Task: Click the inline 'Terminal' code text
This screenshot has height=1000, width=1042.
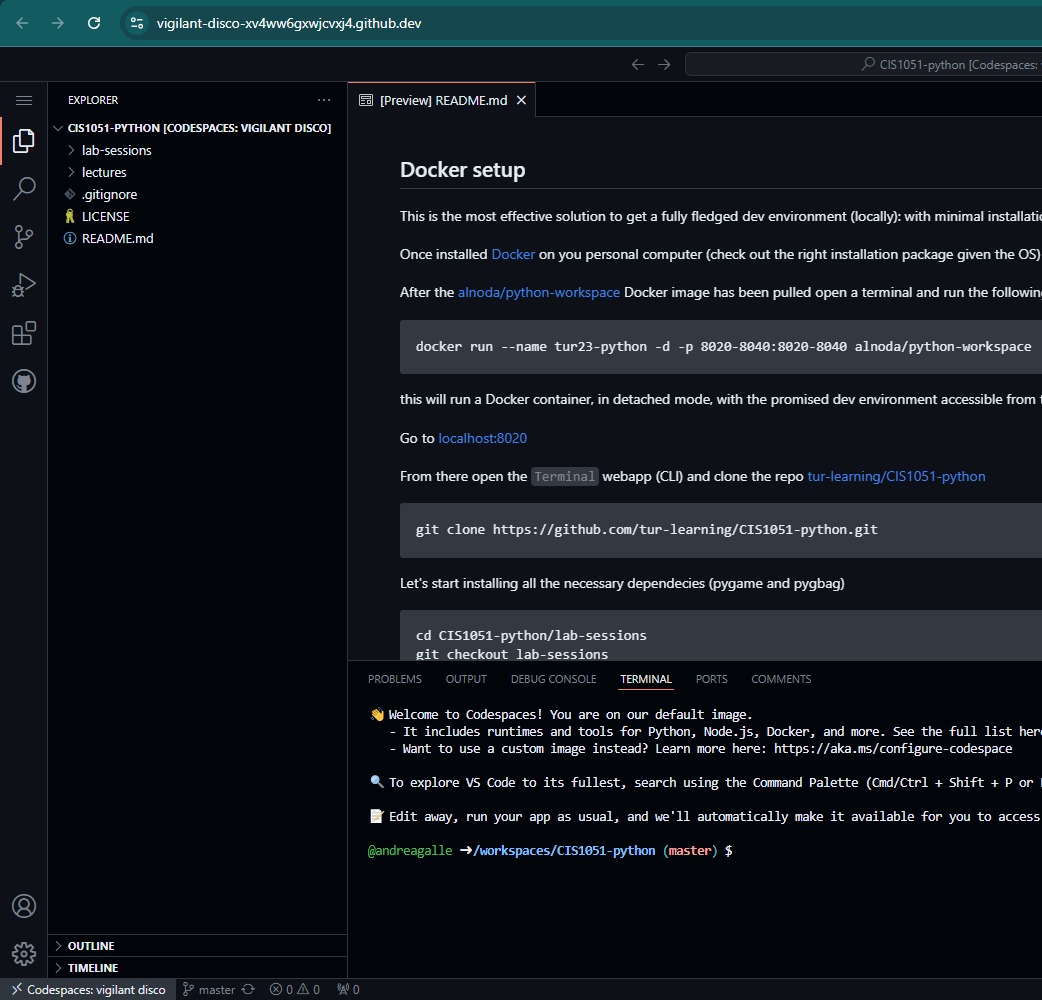Action: (x=565, y=476)
